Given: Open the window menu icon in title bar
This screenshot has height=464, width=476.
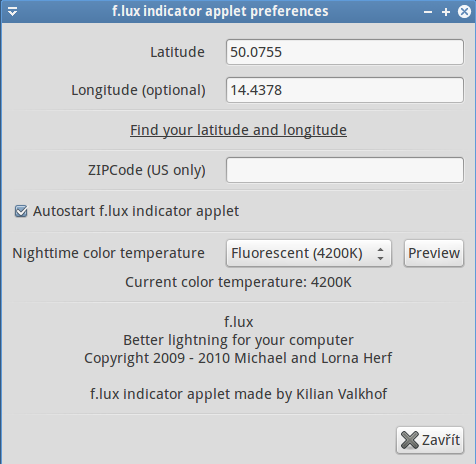Looking at the screenshot, I should point(12,12).
